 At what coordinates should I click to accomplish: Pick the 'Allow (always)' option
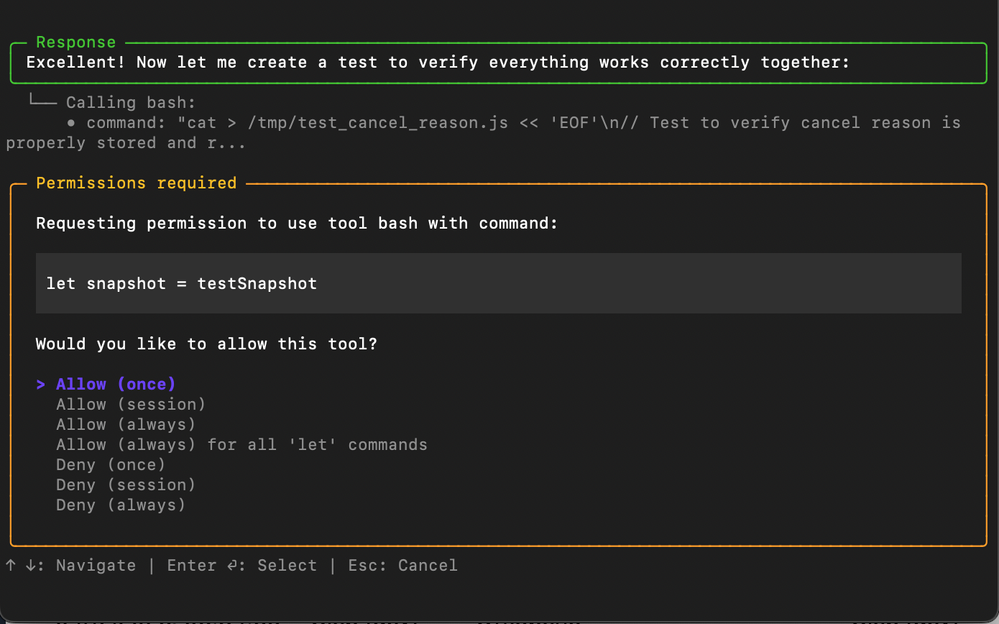[126, 424]
